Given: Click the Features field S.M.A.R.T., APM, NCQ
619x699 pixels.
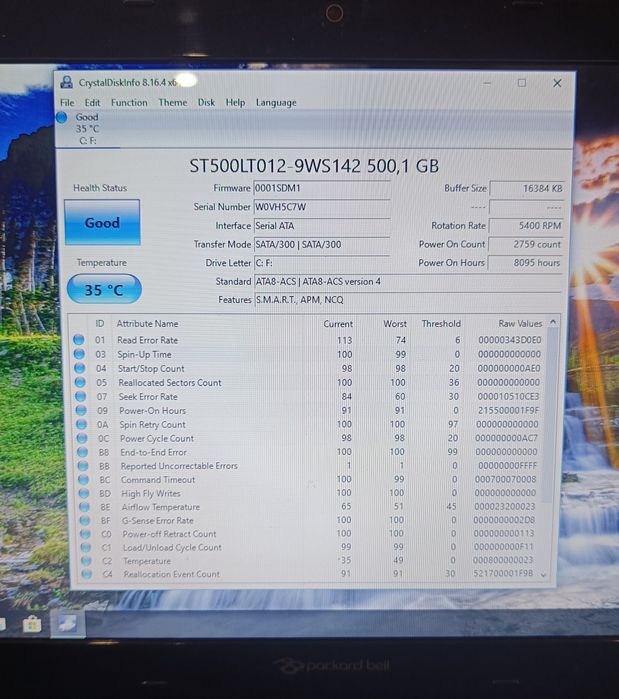Looking at the screenshot, I should (407, 300).
